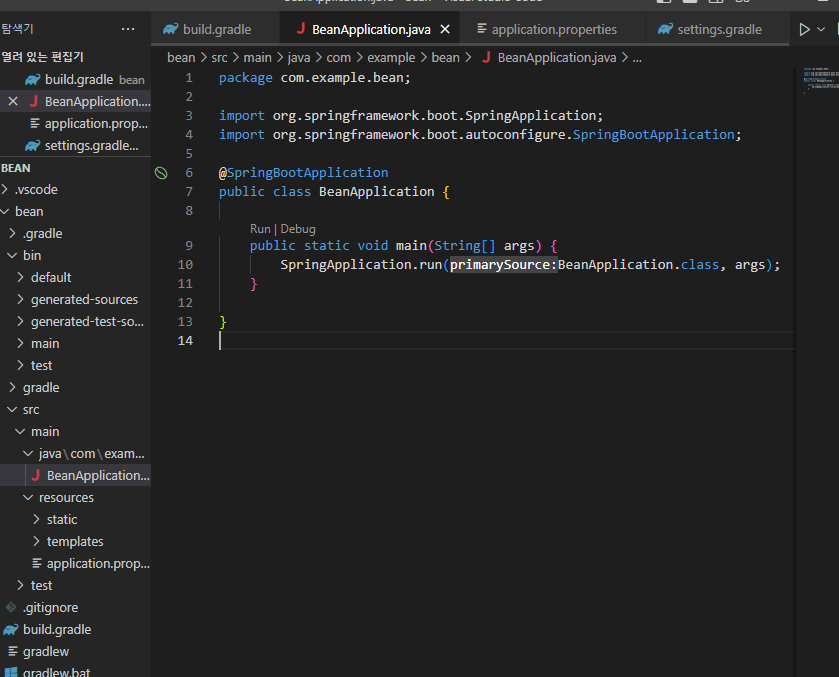The image size is (839, 677).
Task: Click Java icon beside BeanApplication in src tree
Action: (x=36, y=476)
